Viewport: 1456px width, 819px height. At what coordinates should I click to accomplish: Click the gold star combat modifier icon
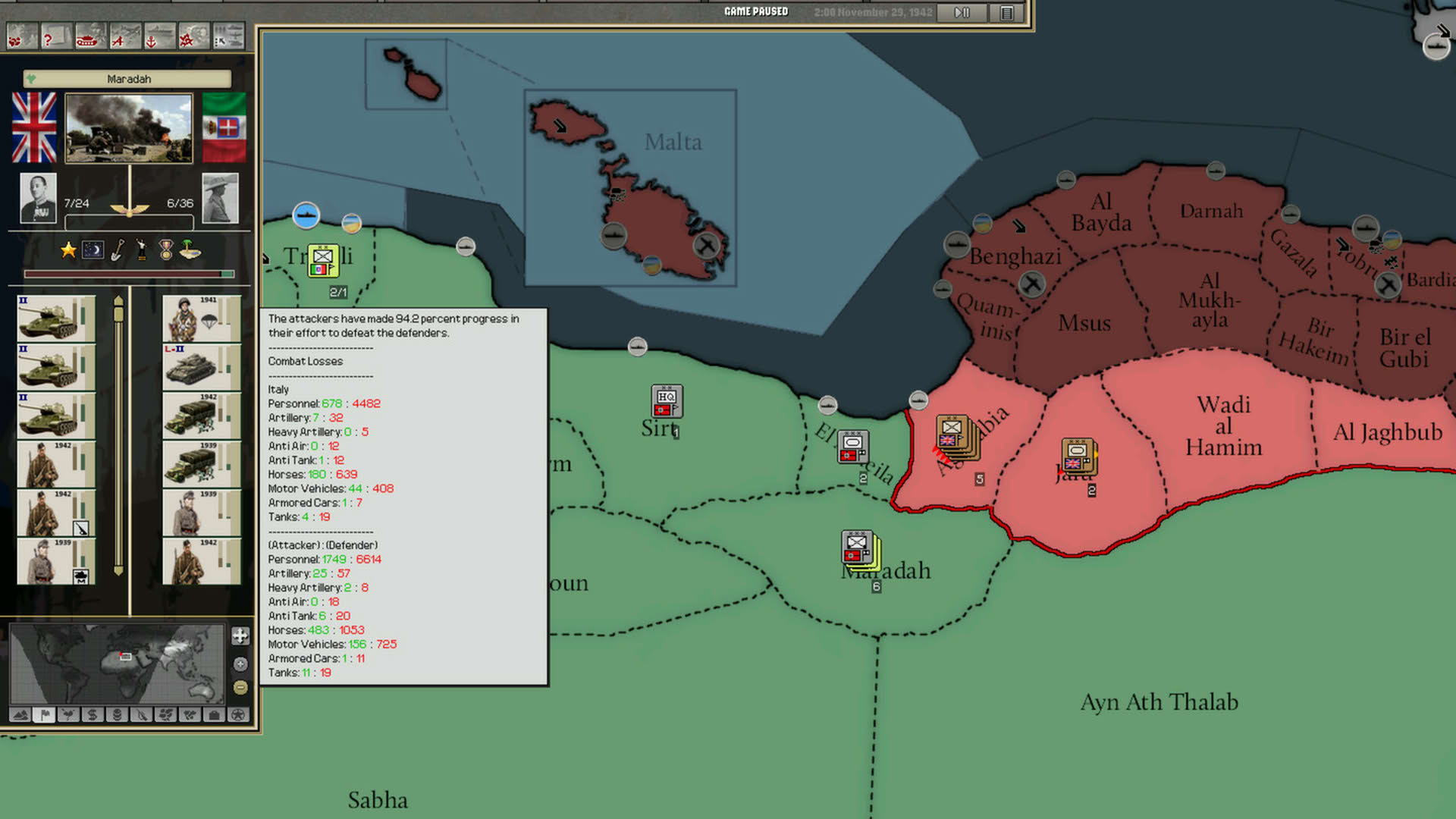pyautogui.click(x=68, y=249)
